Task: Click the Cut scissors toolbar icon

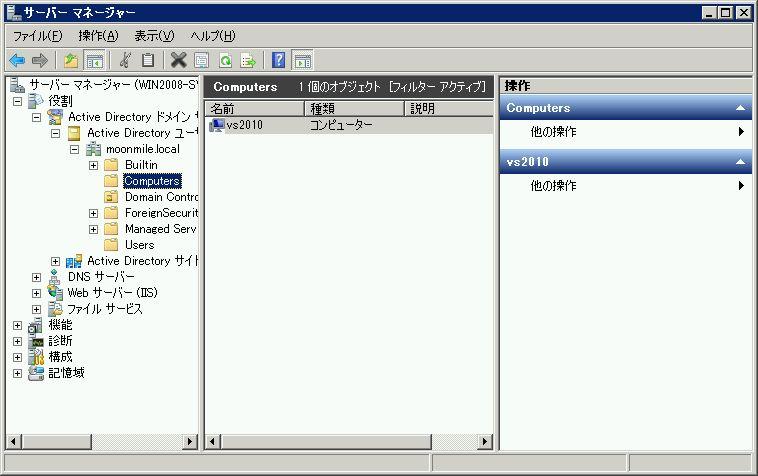Action: point(125,60)
